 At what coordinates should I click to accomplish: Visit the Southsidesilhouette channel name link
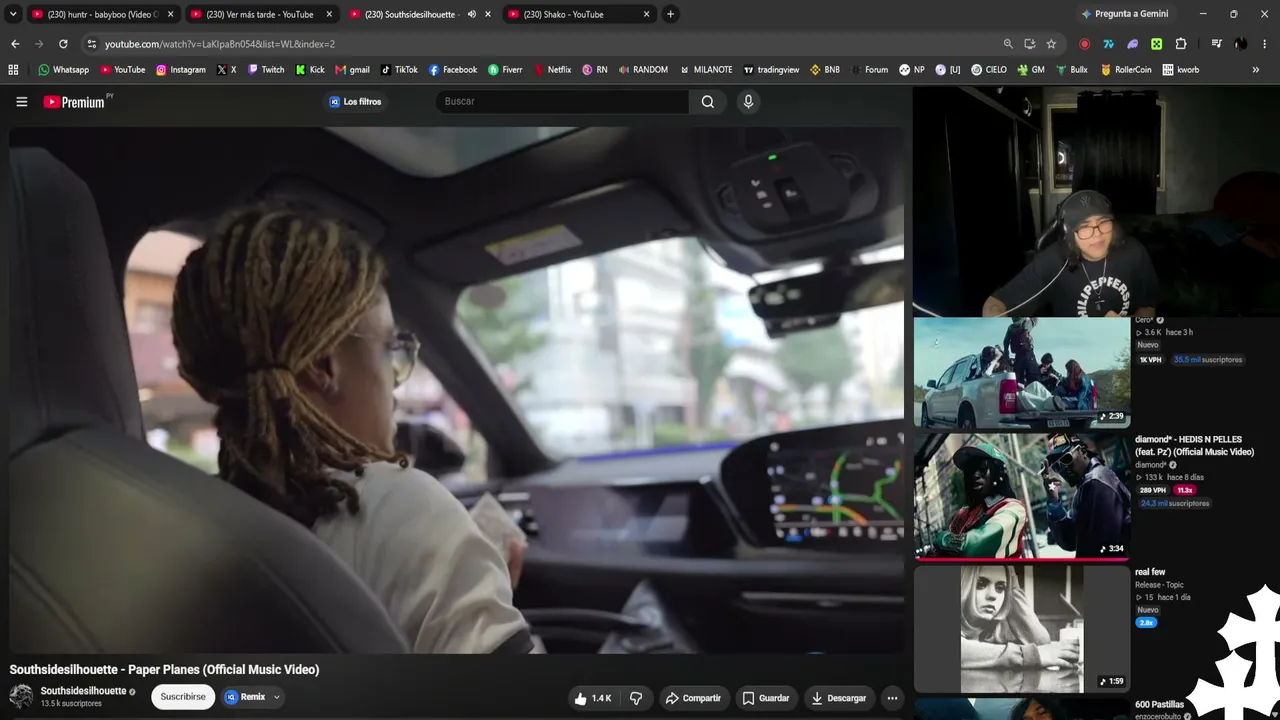[x=83, y=691]
